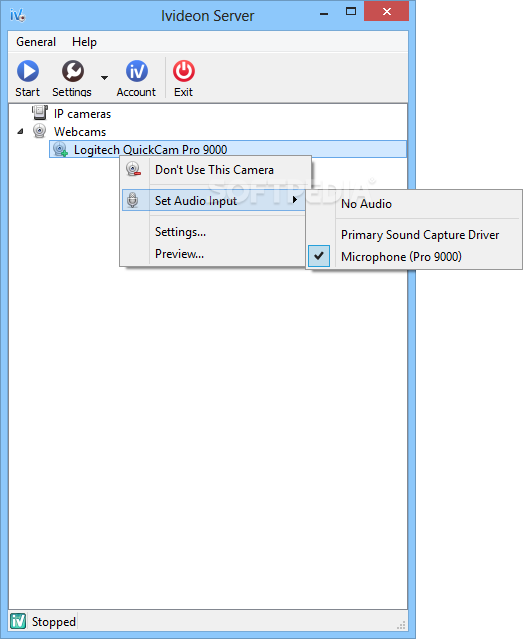Open the Help menu
The height and width of the screenshot is (639, 523).
pyautogui.click(x=84, y=42)
